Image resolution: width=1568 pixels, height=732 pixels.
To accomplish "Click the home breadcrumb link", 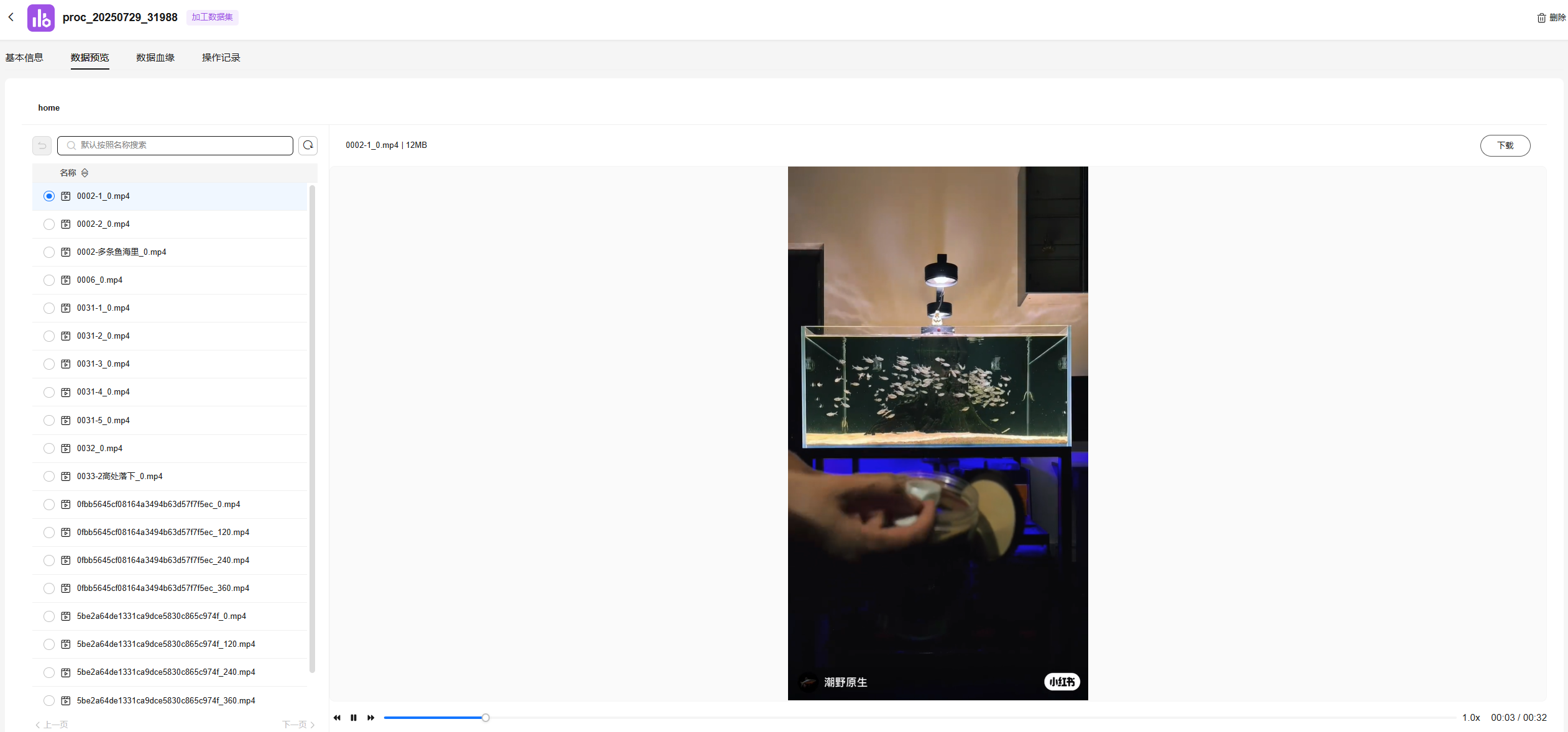I will click(49, 108).
